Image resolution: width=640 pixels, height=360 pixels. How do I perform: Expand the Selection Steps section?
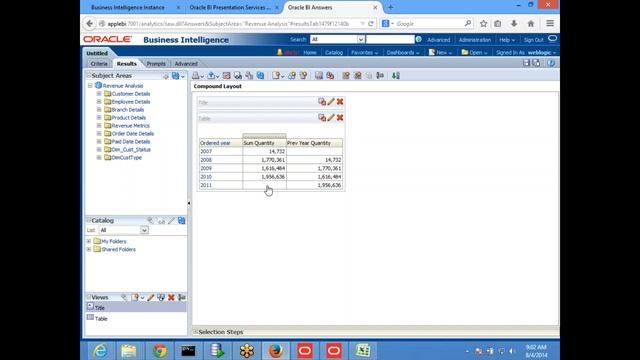196,332
